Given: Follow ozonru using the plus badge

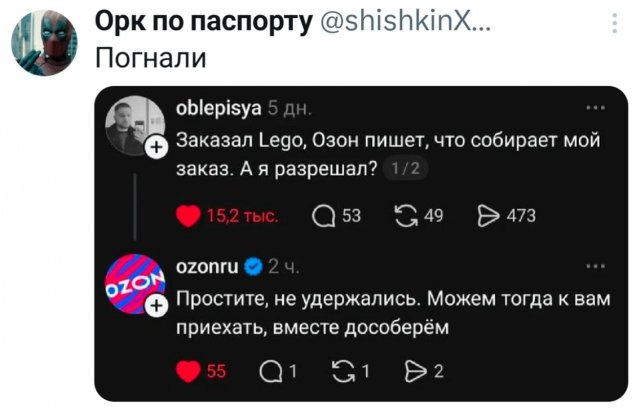Looking at the screenshot, I should (157, 305).
